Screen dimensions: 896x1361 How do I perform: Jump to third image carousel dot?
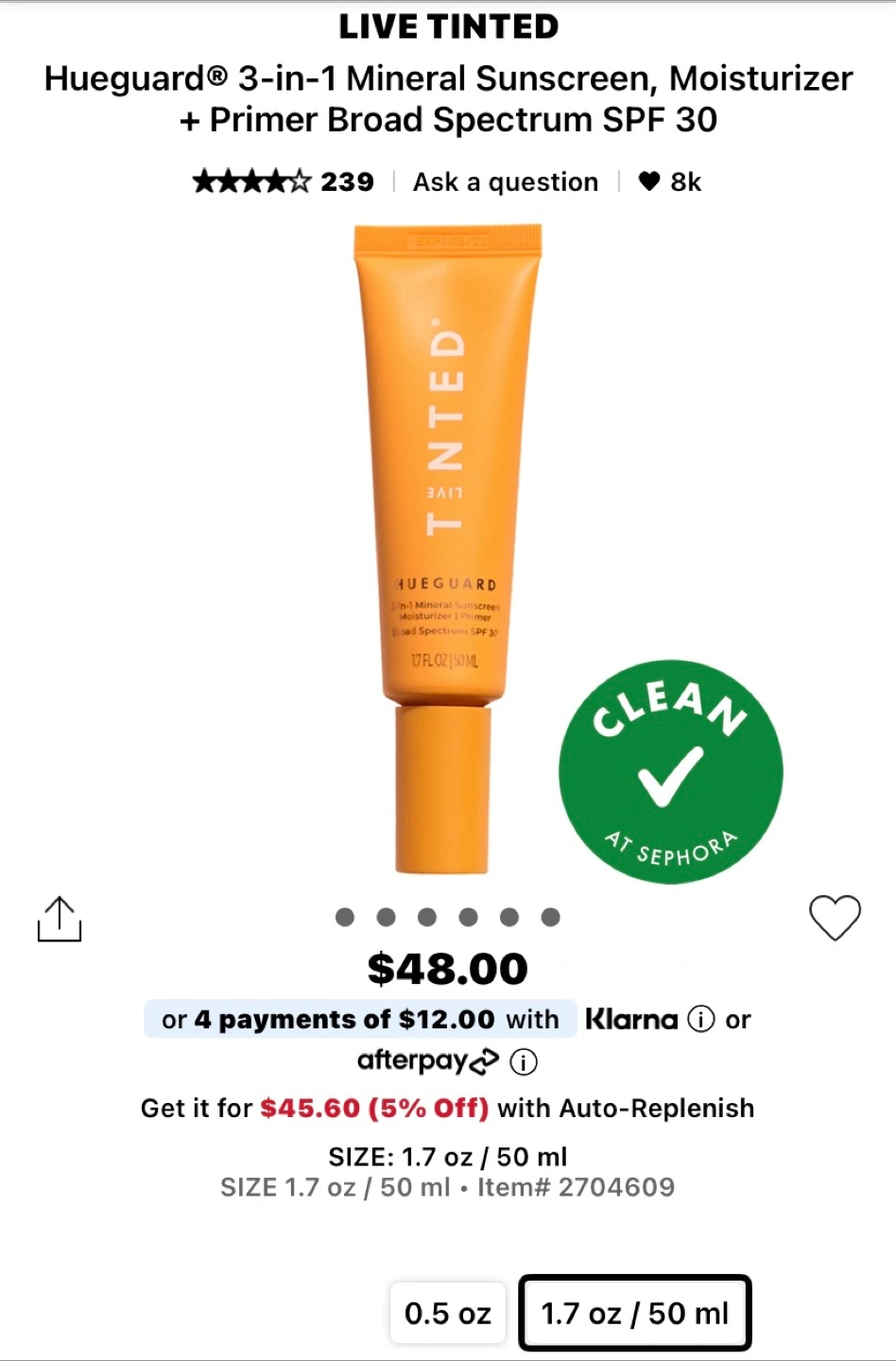427,917
